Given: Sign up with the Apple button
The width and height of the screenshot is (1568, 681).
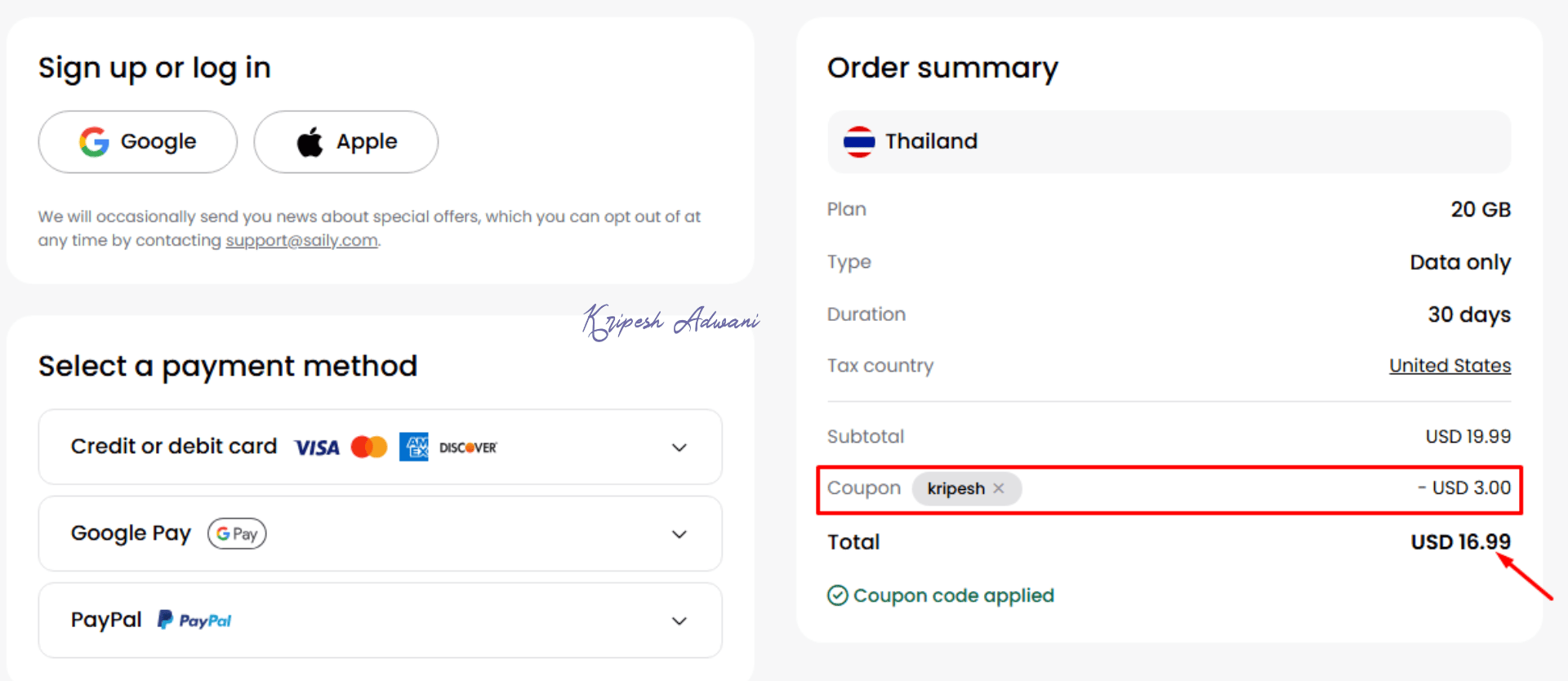Looking at the screenshot, I should tap(345, 142).
